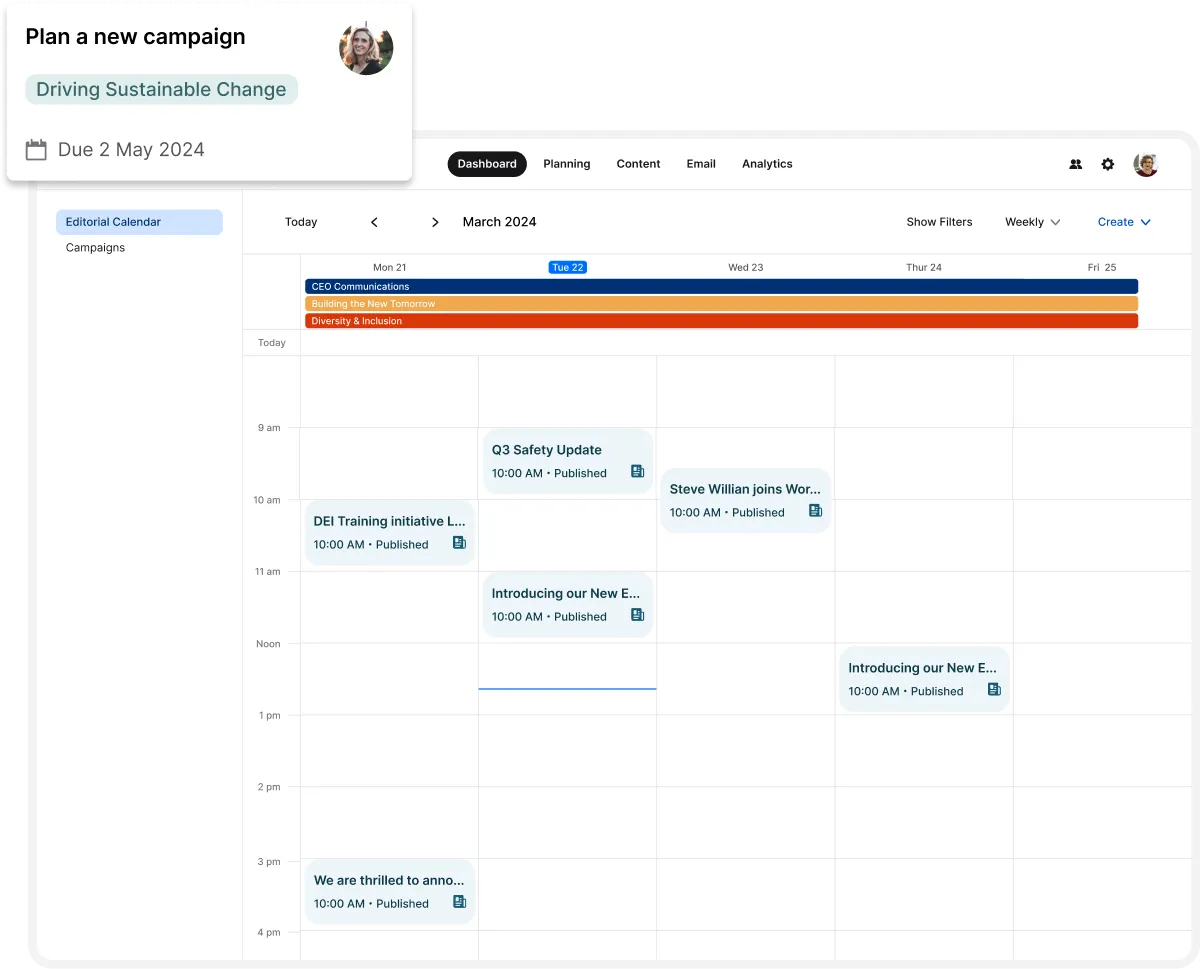1200x969 pixels.
Task: Toggle the Diversity & Inclusion campaign bar
Action: (x=721, y=321)
